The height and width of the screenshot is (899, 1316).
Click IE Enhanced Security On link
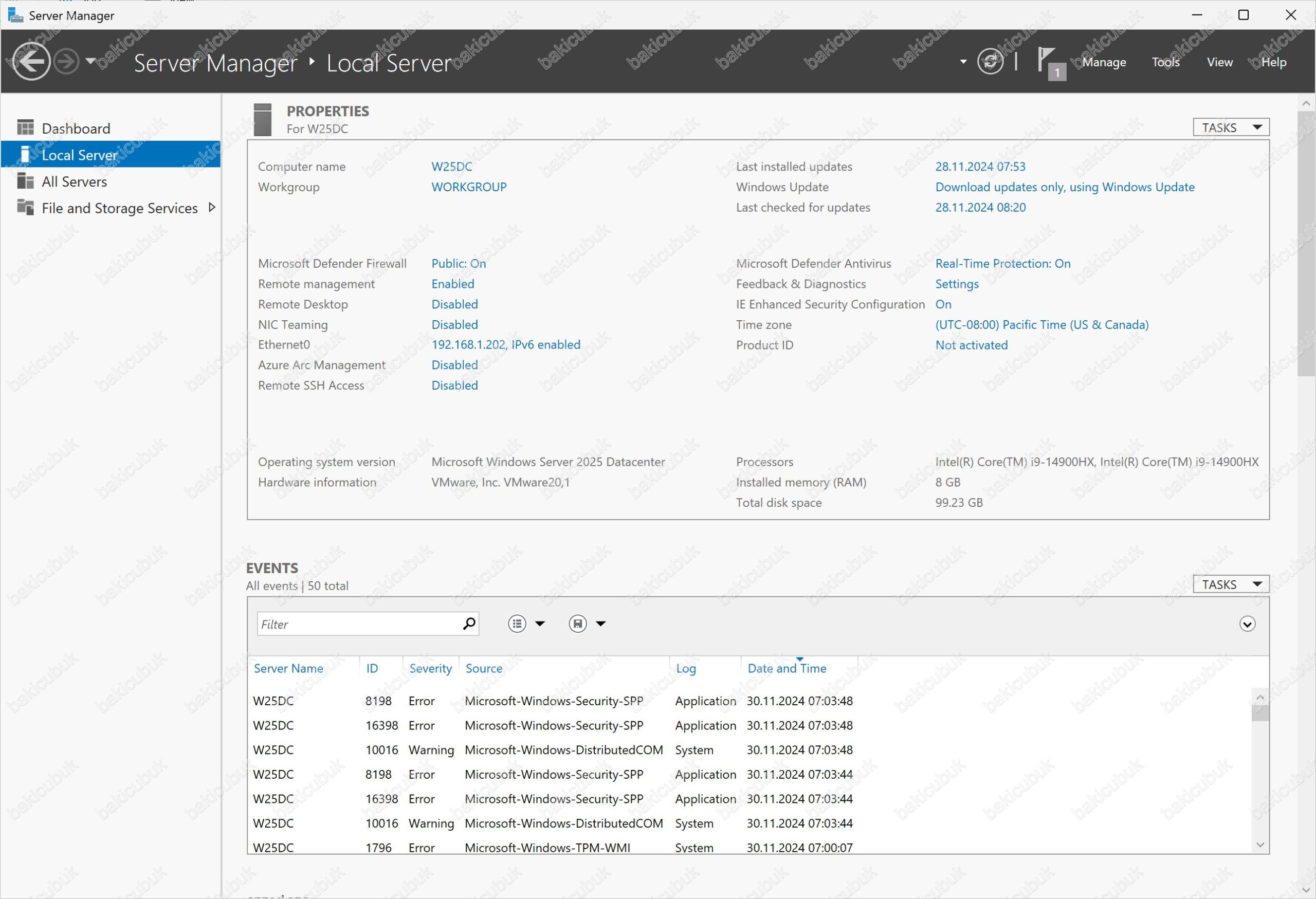(x=943, y=304)
